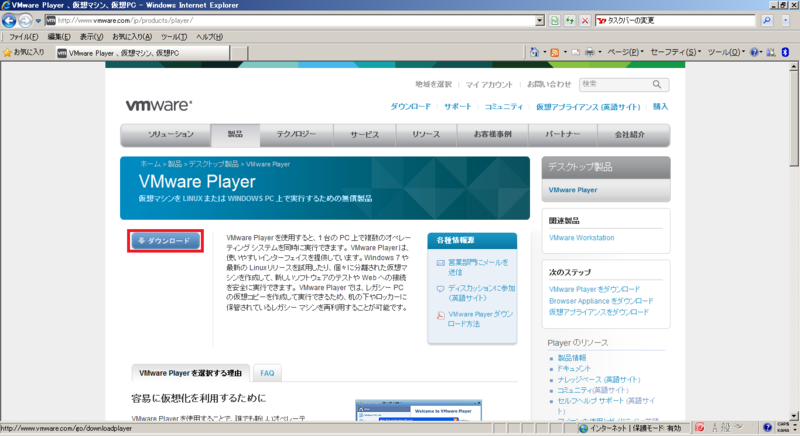Image resolution: width=800 pixels, height=436 pixels.
Task: Click the Print icon in the command bar
Action: (x=590, y=52)
